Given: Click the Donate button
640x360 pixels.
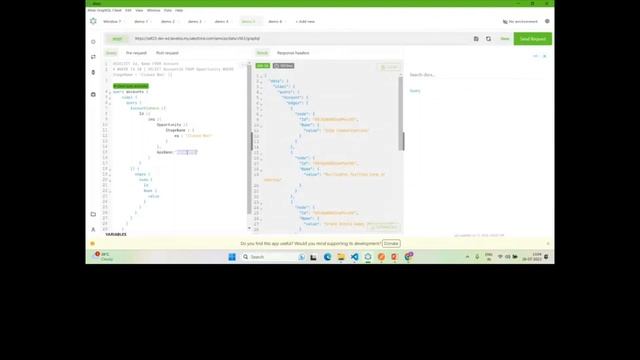Looking at the screenshot, I should click(391, 244).
